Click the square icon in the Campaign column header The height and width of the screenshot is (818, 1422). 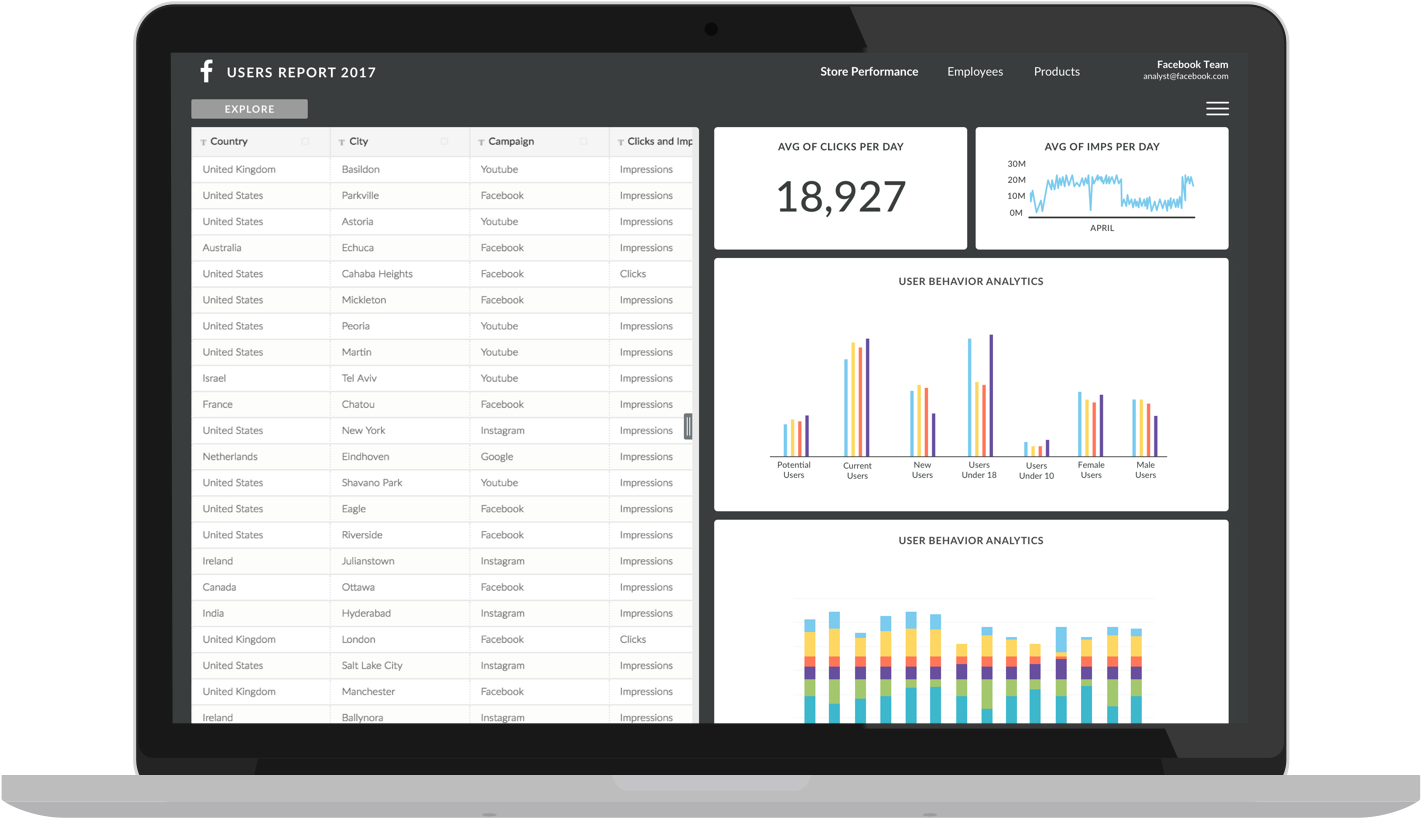click(x=582, y=141)
